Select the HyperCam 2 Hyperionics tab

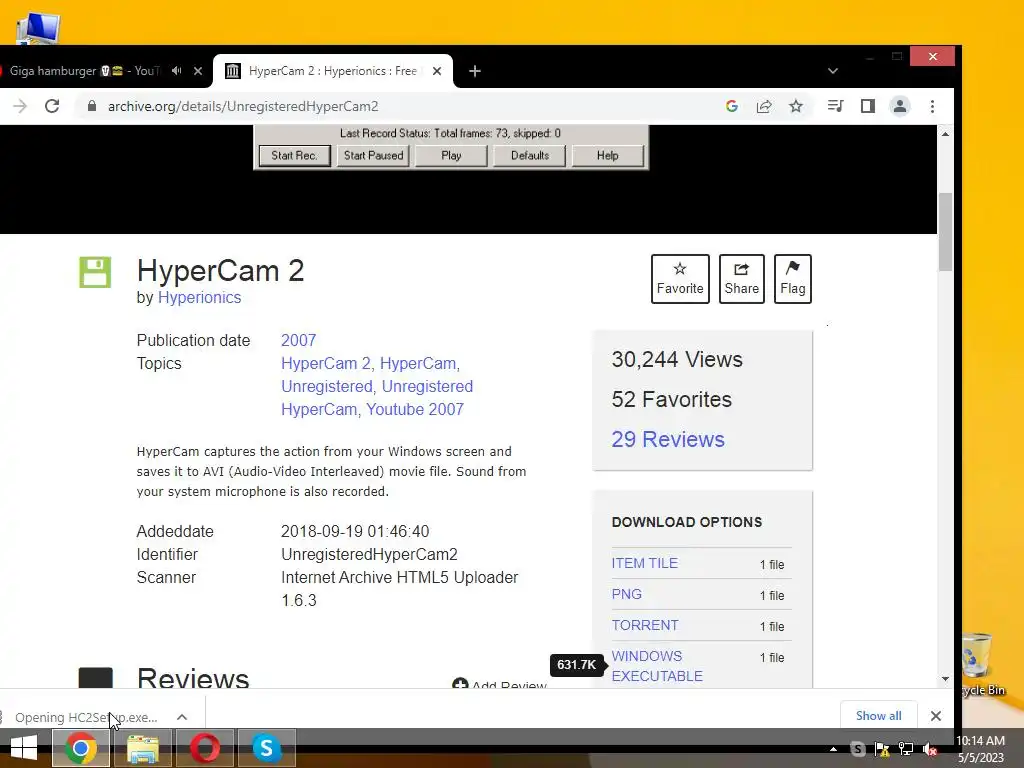332,71
